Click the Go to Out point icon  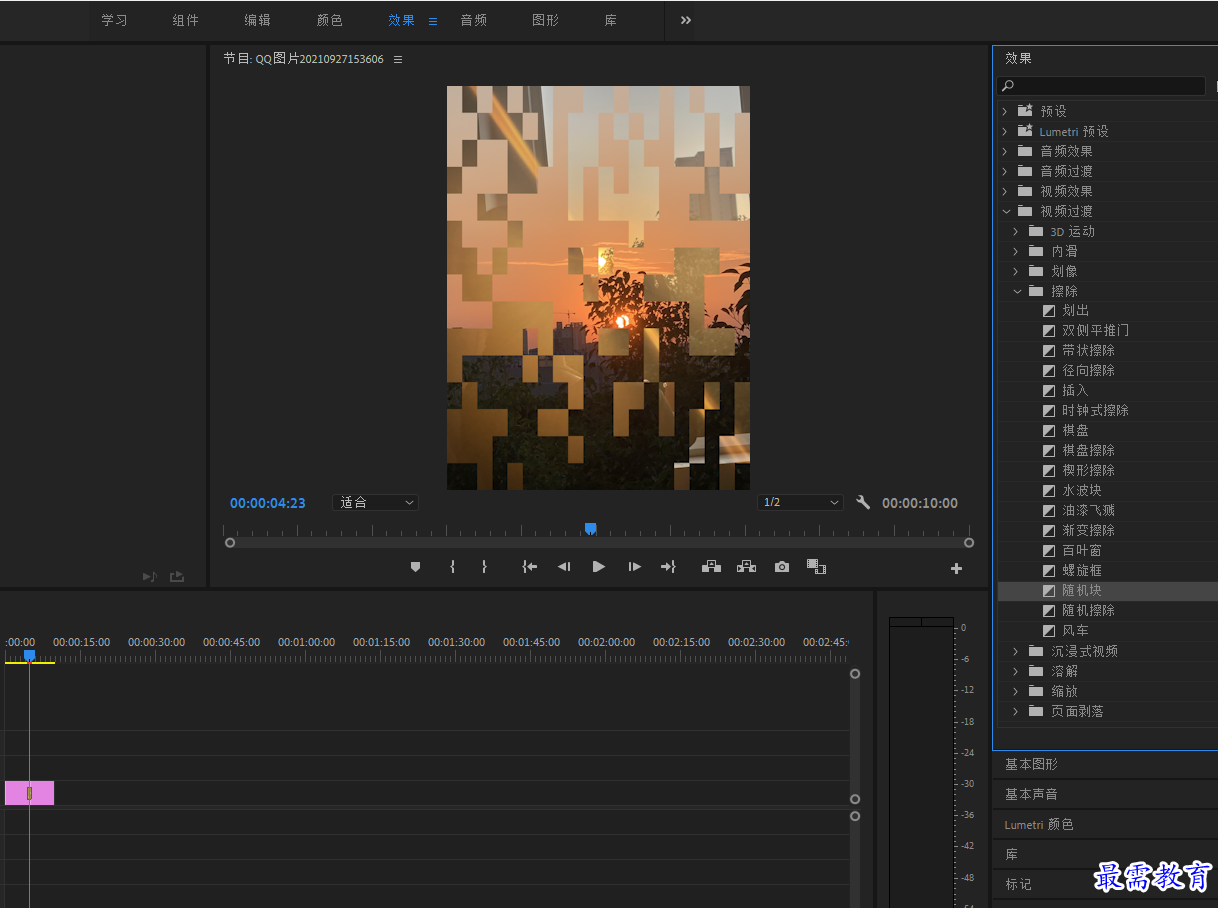coord(668,567)
